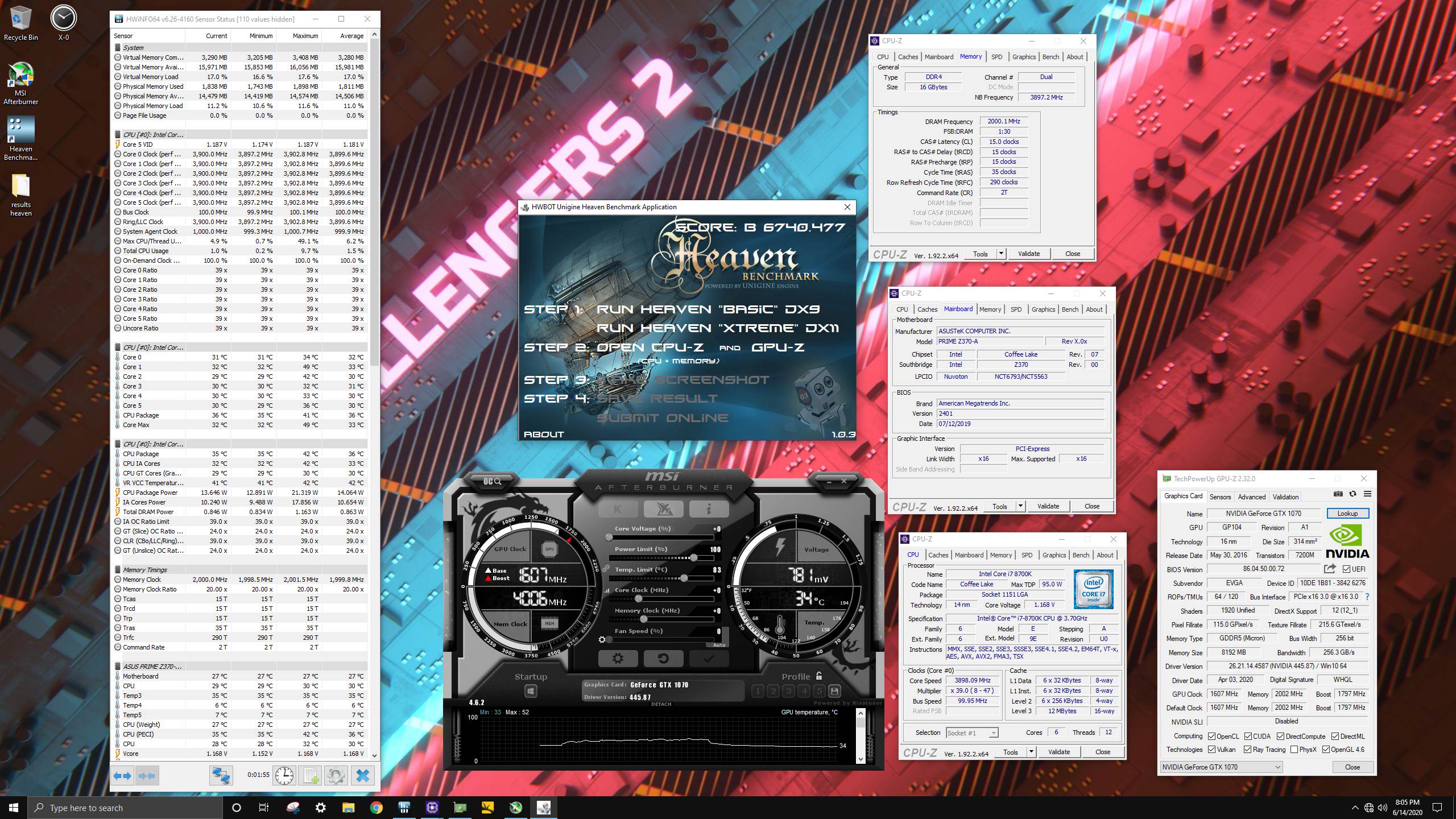The image size is (1456, 819).
Task: Click DETACH on Afterburner monitor graph
Action: [x=661, y=704]
